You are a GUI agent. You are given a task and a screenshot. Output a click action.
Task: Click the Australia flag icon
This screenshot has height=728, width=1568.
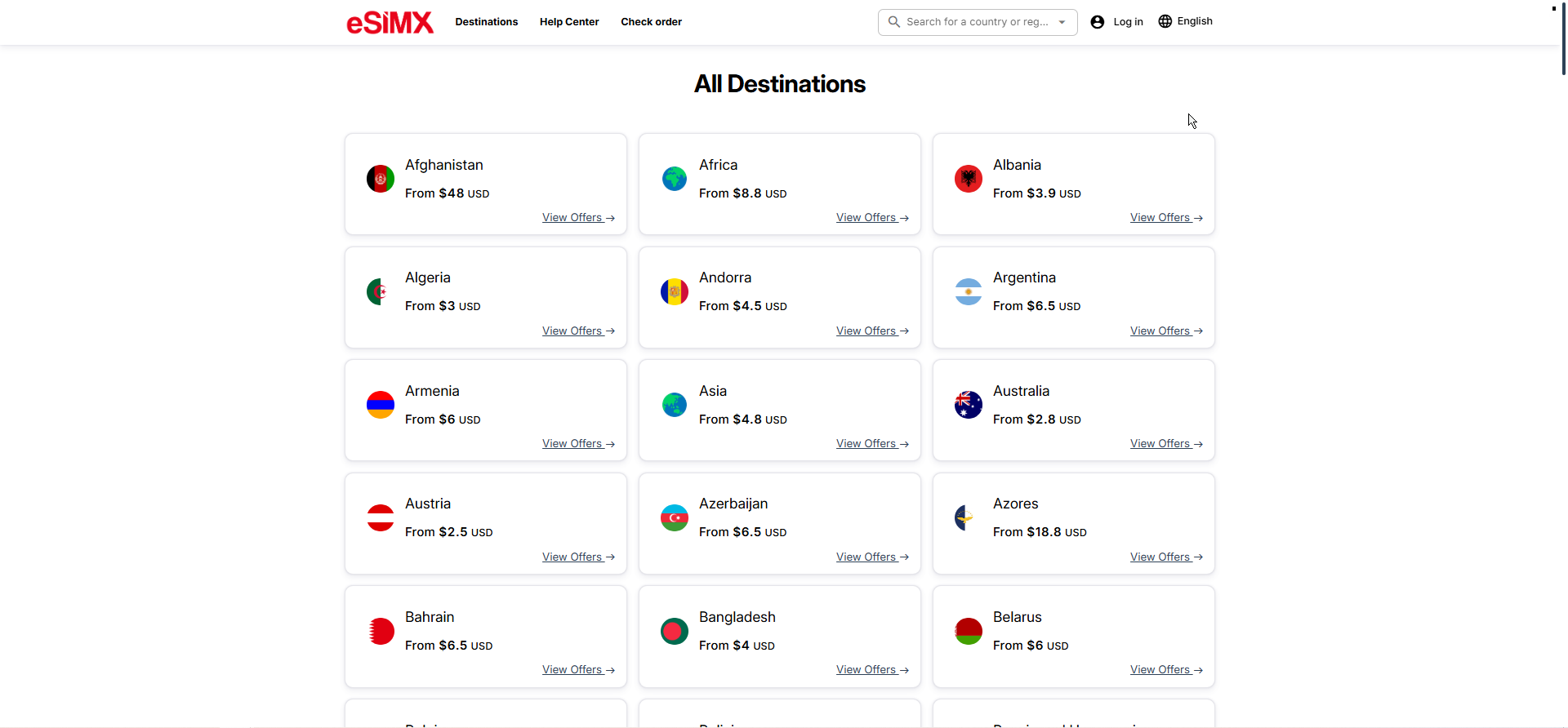(x=969, y=405)
